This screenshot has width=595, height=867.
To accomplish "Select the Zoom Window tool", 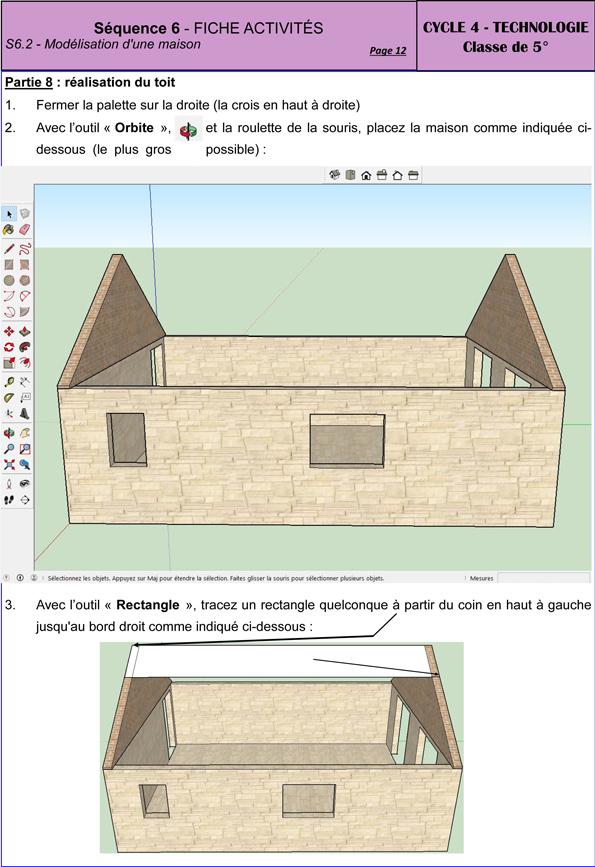I will coord(24,449).
